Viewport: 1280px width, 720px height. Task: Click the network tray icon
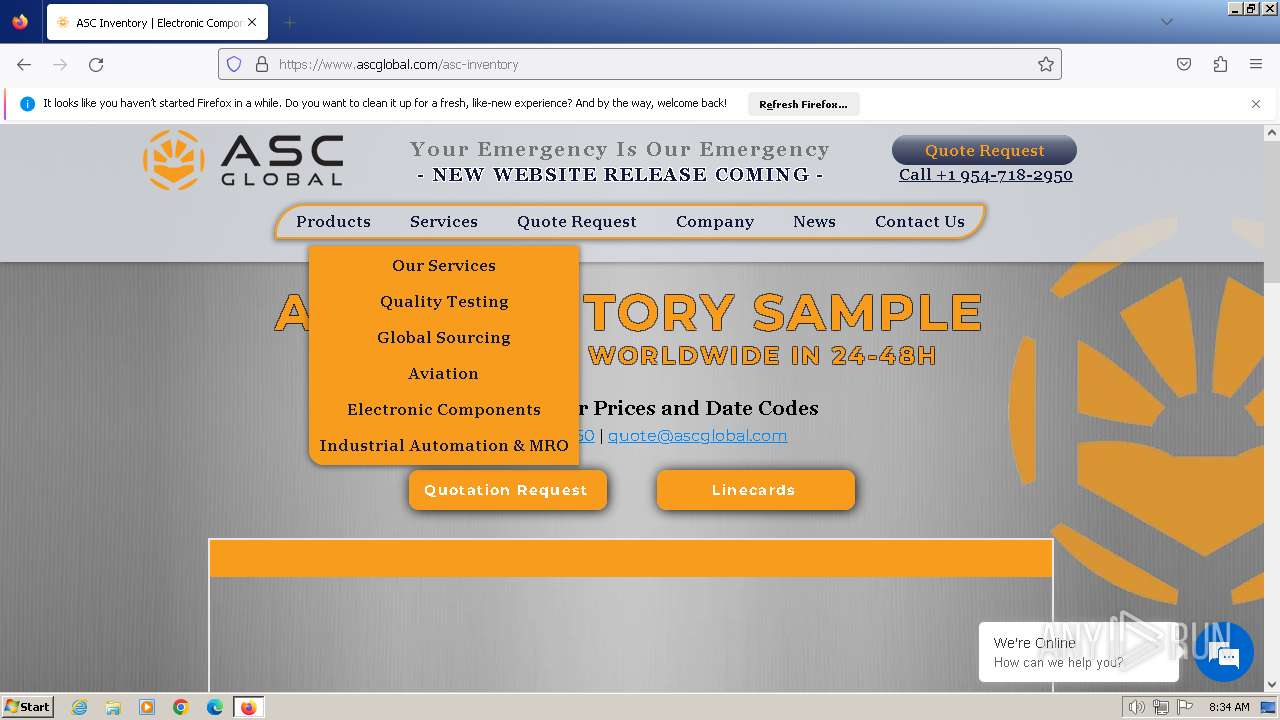pyautogui.click(x=1161, y=707)
